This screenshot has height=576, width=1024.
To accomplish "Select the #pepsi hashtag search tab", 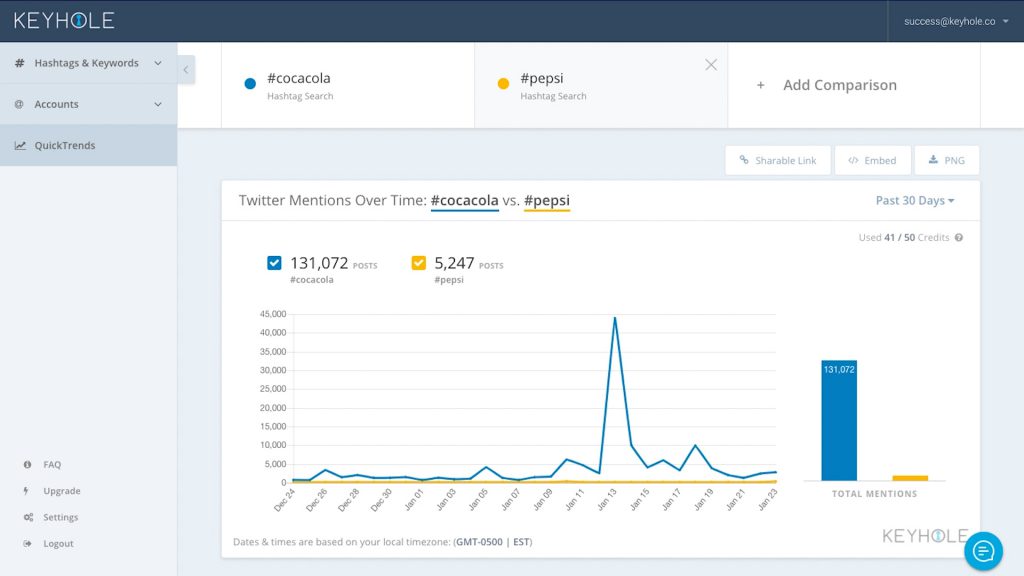I will click(601, 85).
